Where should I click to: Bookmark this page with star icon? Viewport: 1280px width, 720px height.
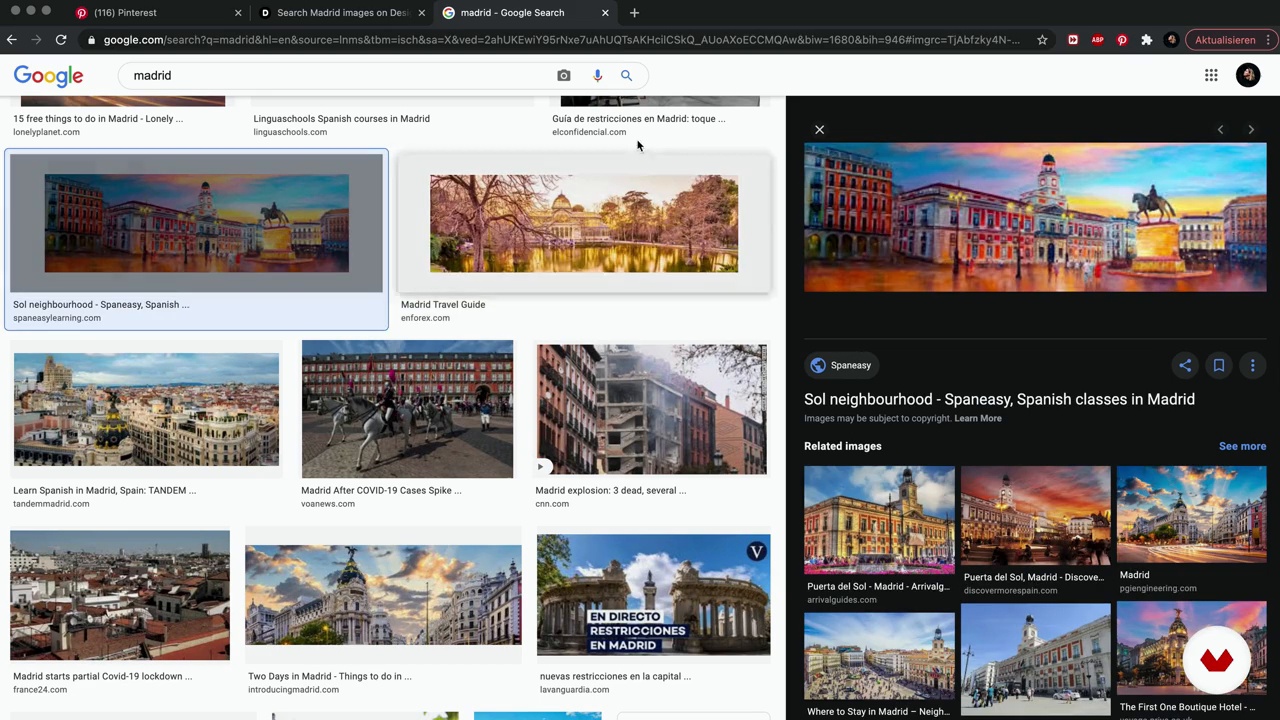point(1042,40)
